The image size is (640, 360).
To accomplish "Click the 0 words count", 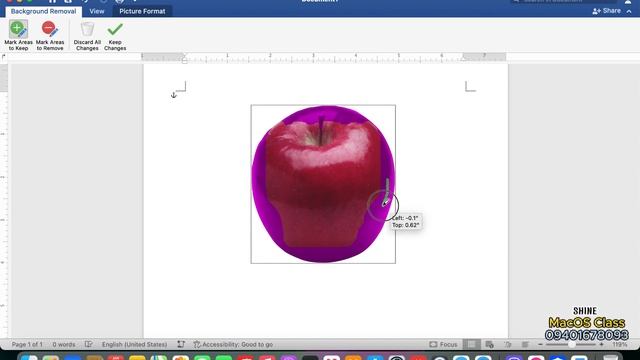I will [x=64, y=344].
